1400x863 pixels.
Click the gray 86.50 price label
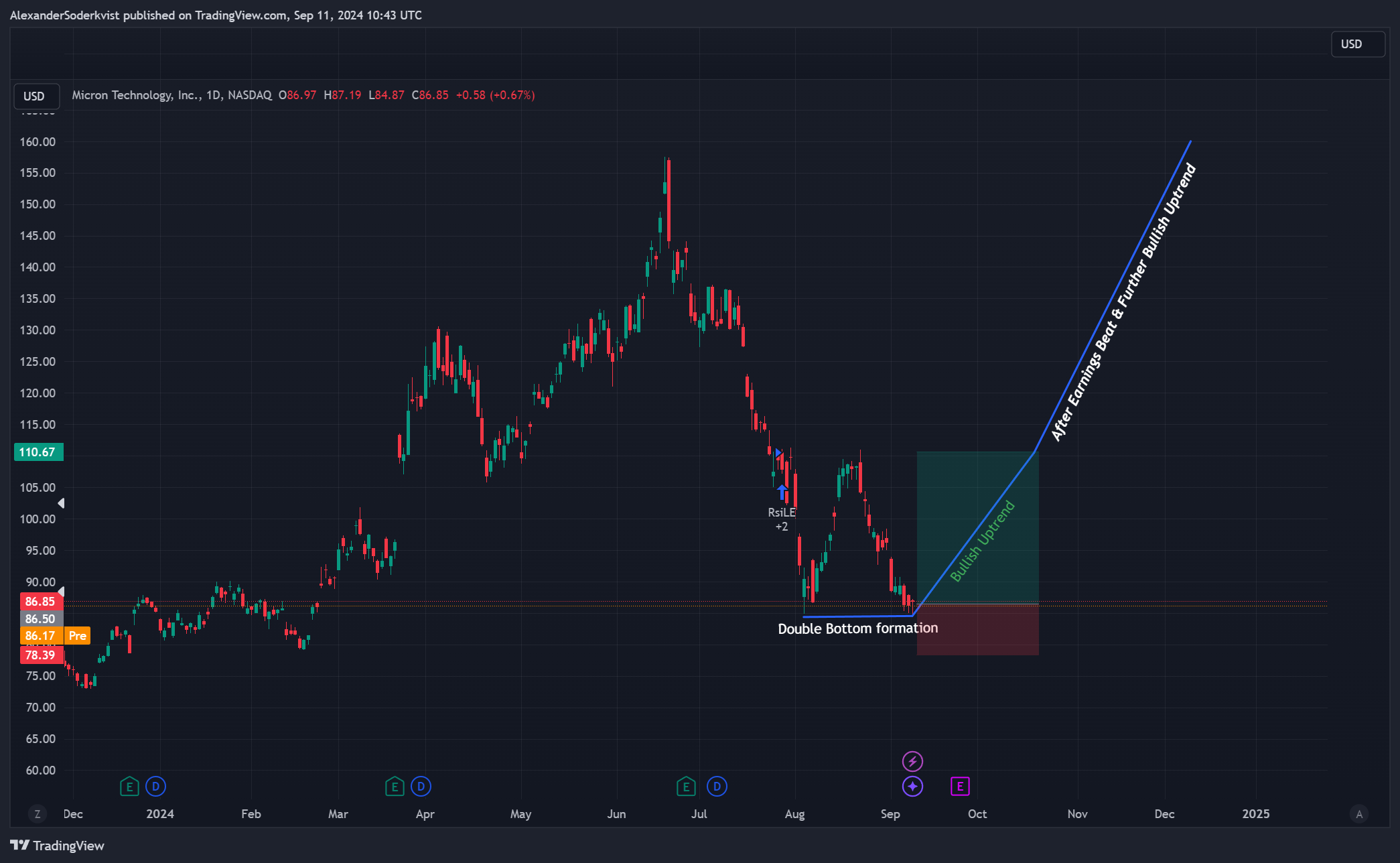click(42, 619)
